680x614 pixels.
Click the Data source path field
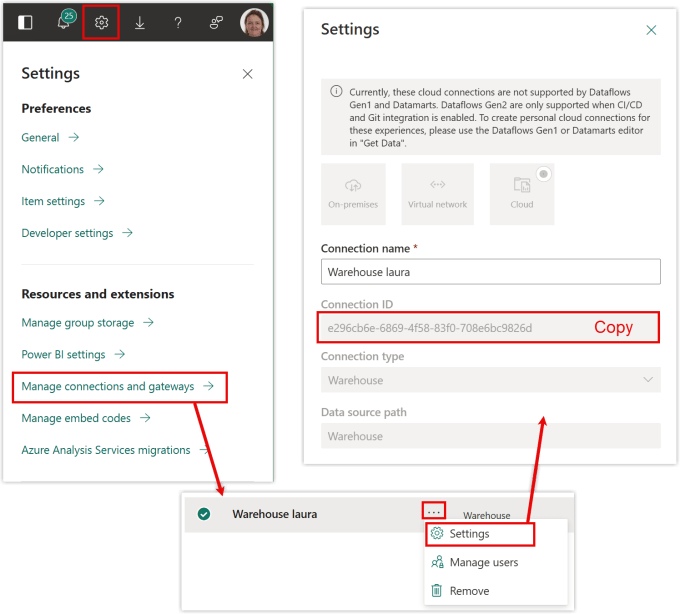(490, 436)
